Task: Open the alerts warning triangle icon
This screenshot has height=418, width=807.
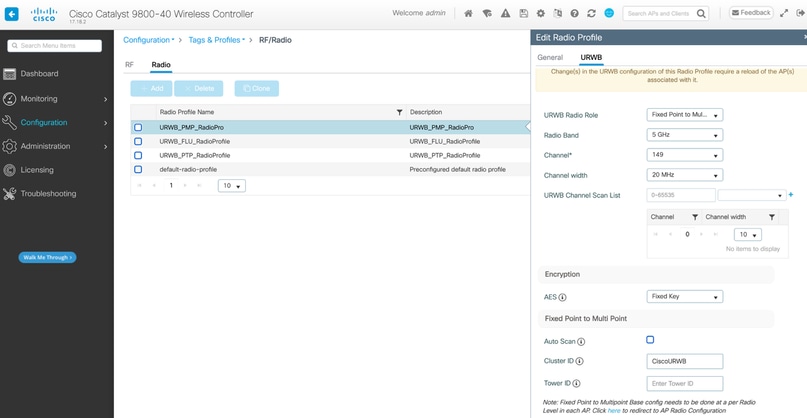Action: 505,14
